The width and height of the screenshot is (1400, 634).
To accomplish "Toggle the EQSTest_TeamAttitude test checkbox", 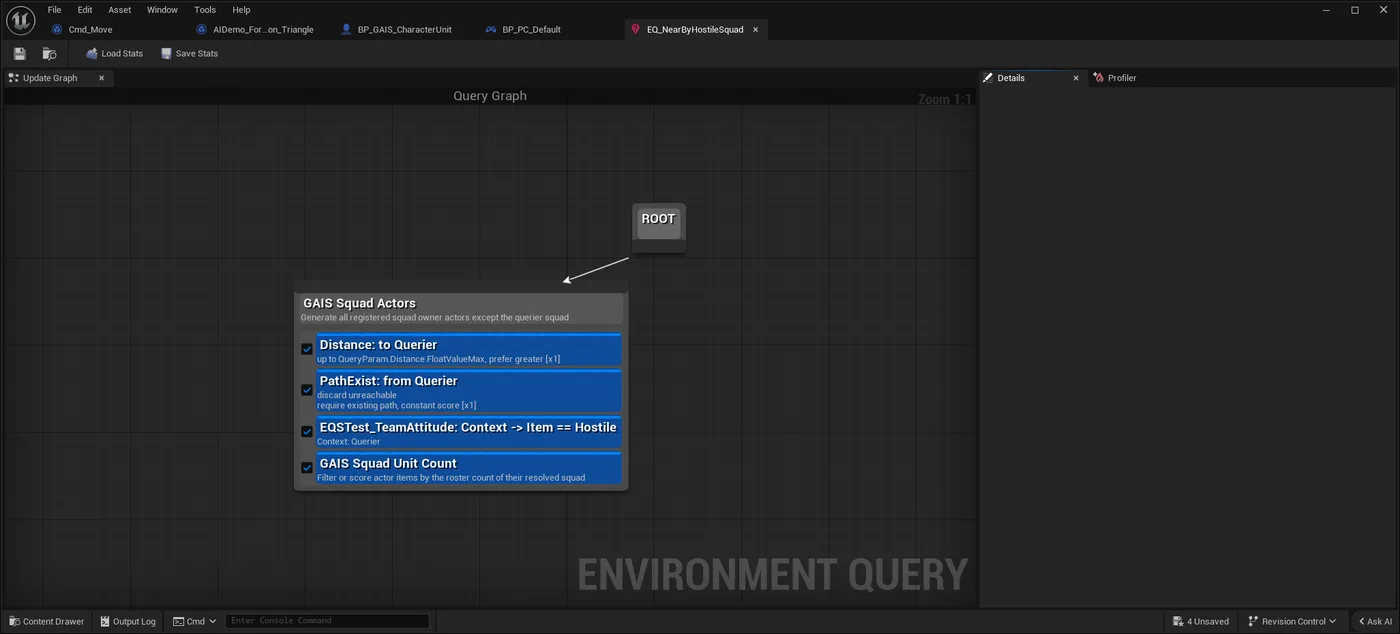I will (307, 432).
